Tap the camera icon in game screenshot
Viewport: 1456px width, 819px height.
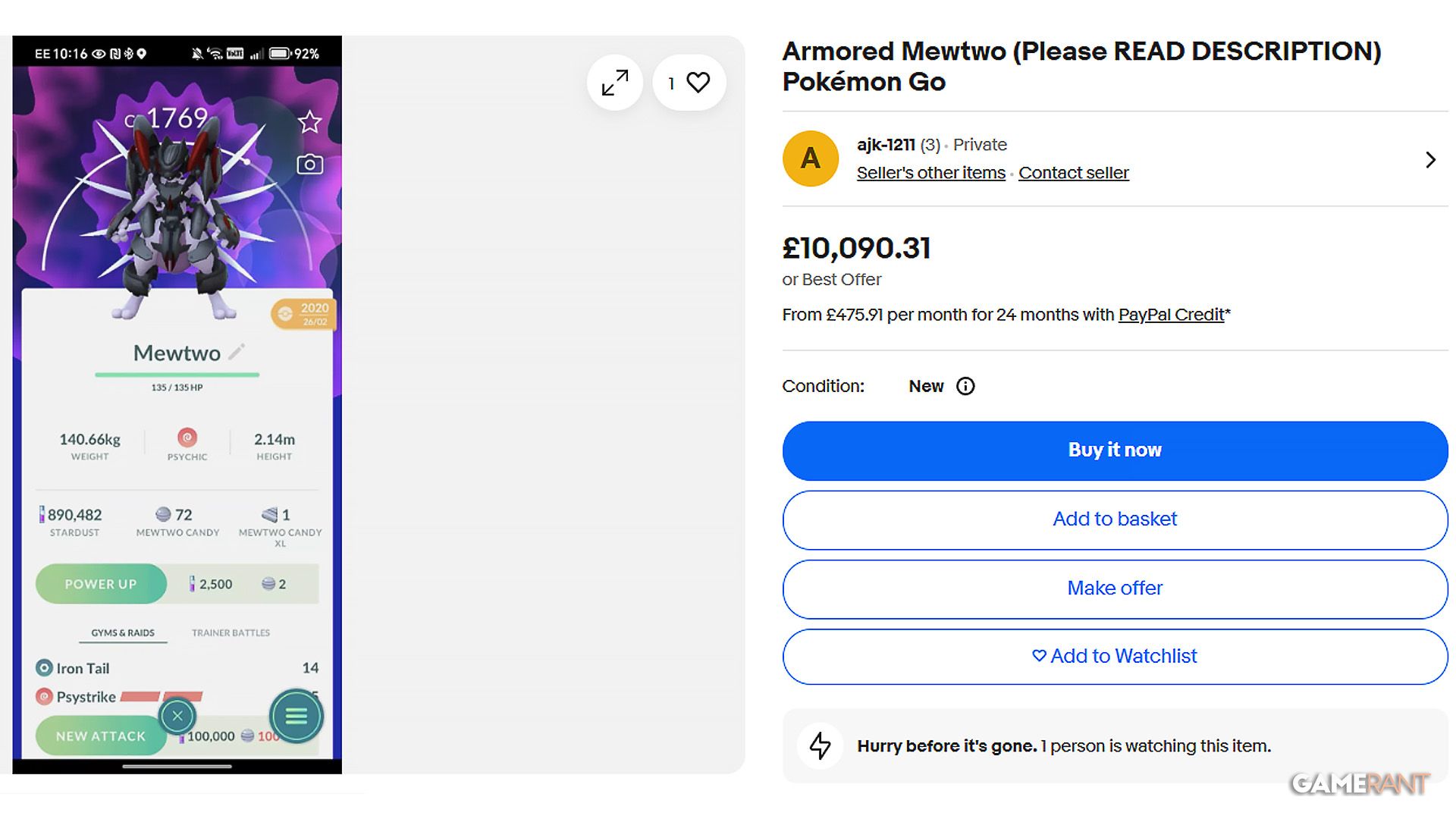309,165
